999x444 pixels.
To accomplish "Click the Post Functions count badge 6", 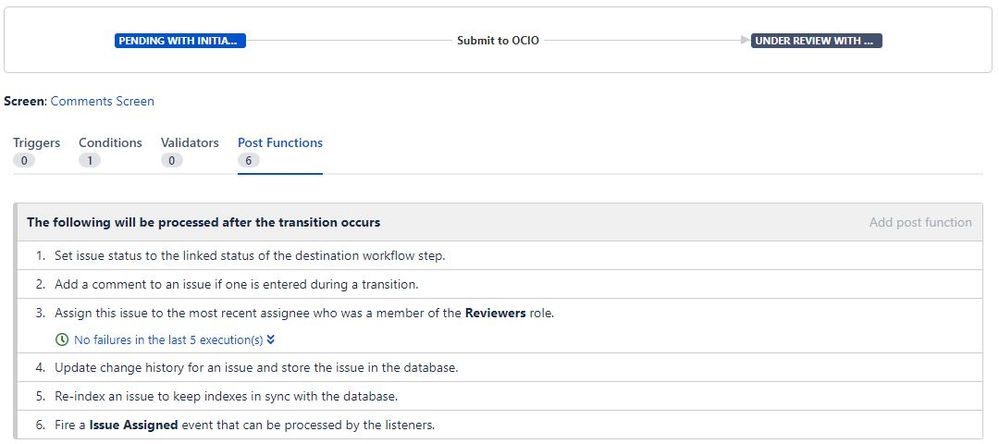I will pyautogui.click(x=248, y=161).
